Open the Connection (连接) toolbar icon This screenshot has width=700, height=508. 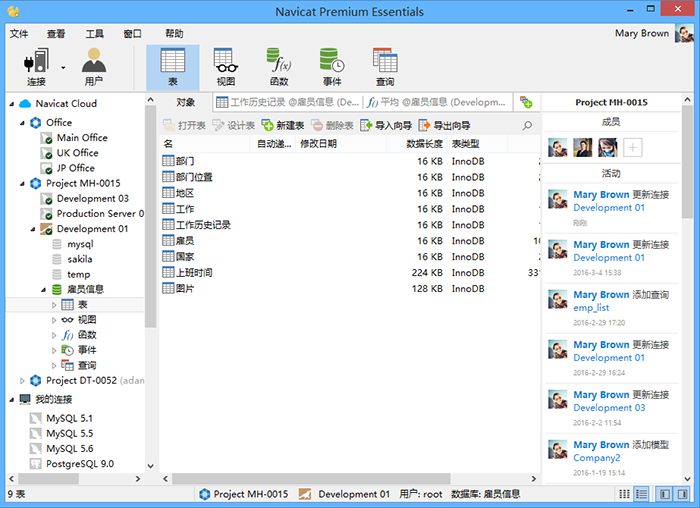coord(36,67)
